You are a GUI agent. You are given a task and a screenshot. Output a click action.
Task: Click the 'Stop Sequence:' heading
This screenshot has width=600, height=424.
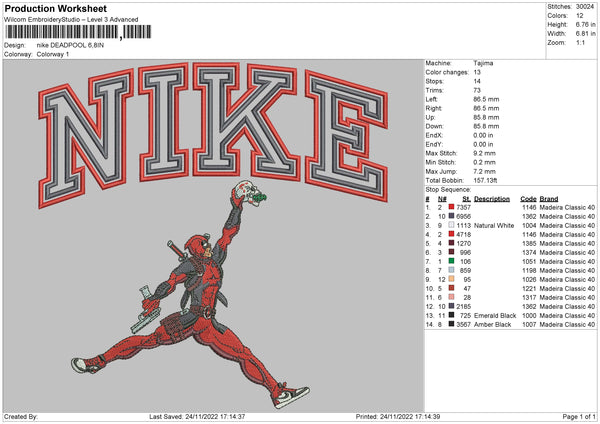tap(448, 189)
